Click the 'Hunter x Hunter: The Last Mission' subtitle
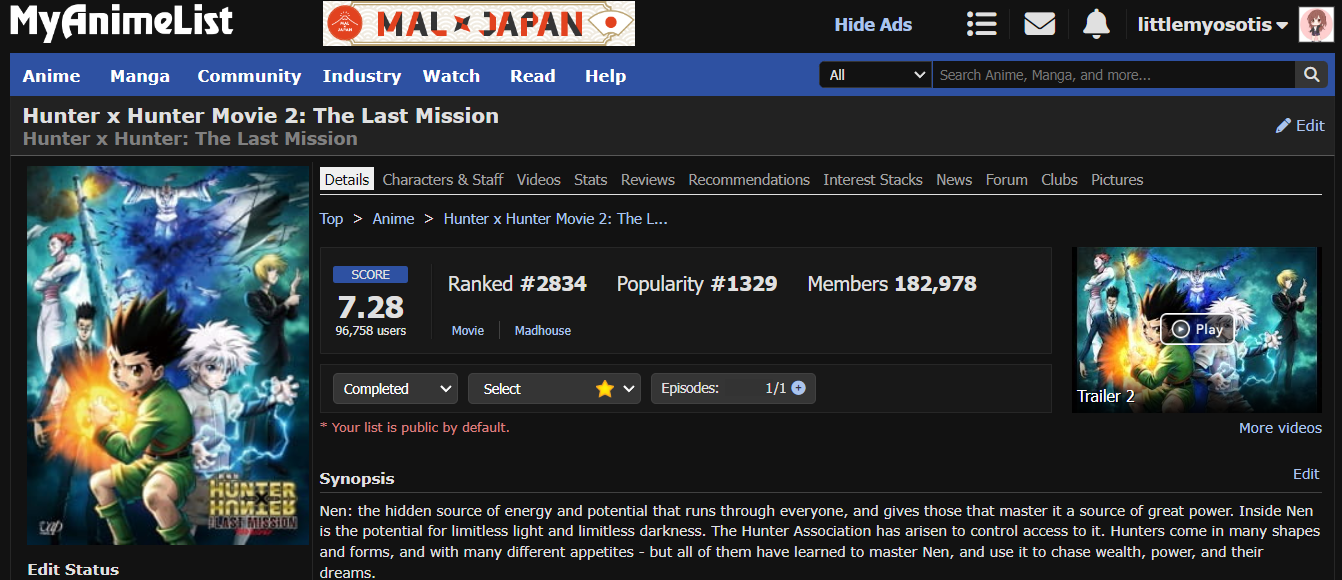 click(x=190, y=139)
